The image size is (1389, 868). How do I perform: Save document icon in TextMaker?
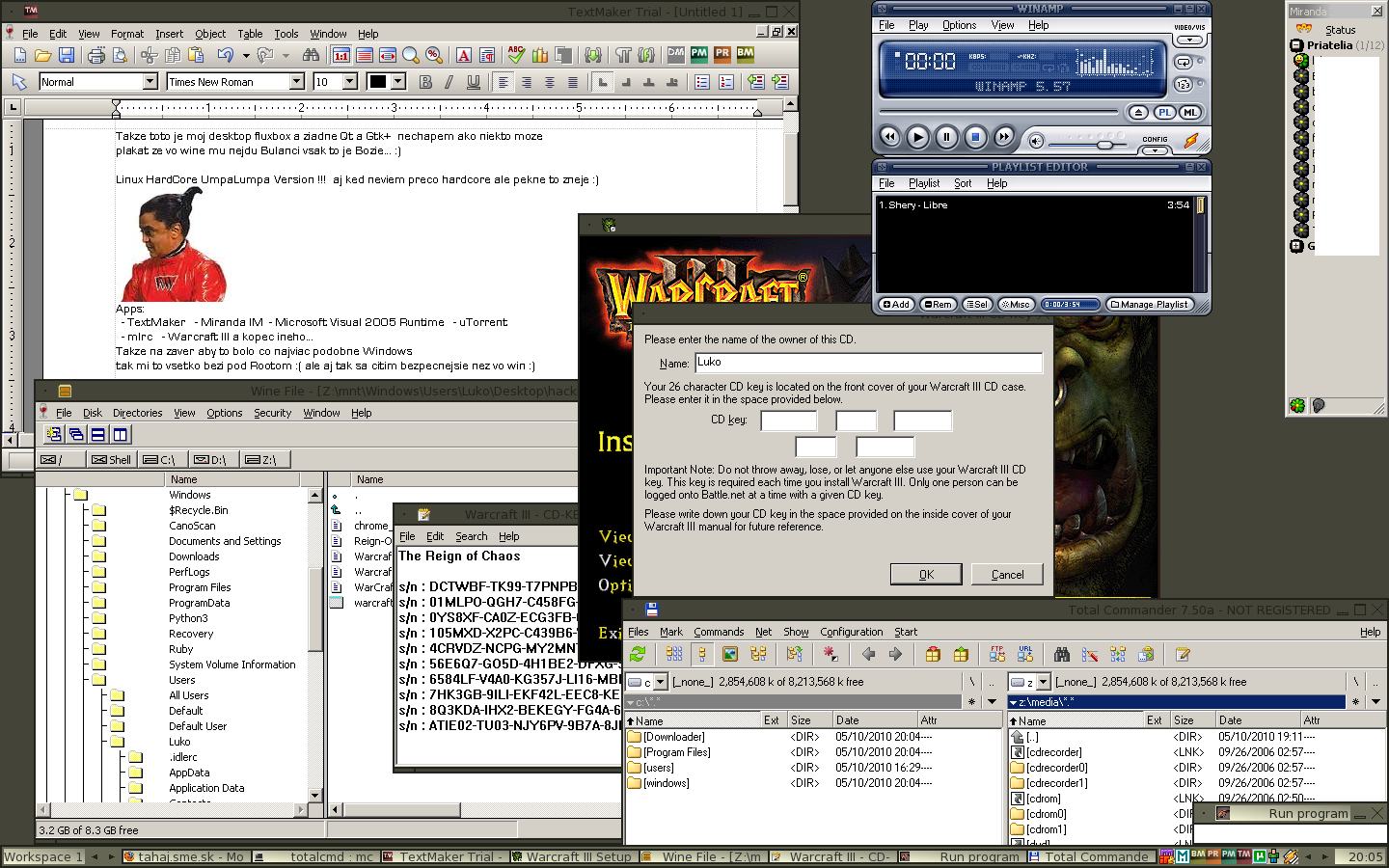(x=66, y=56)
